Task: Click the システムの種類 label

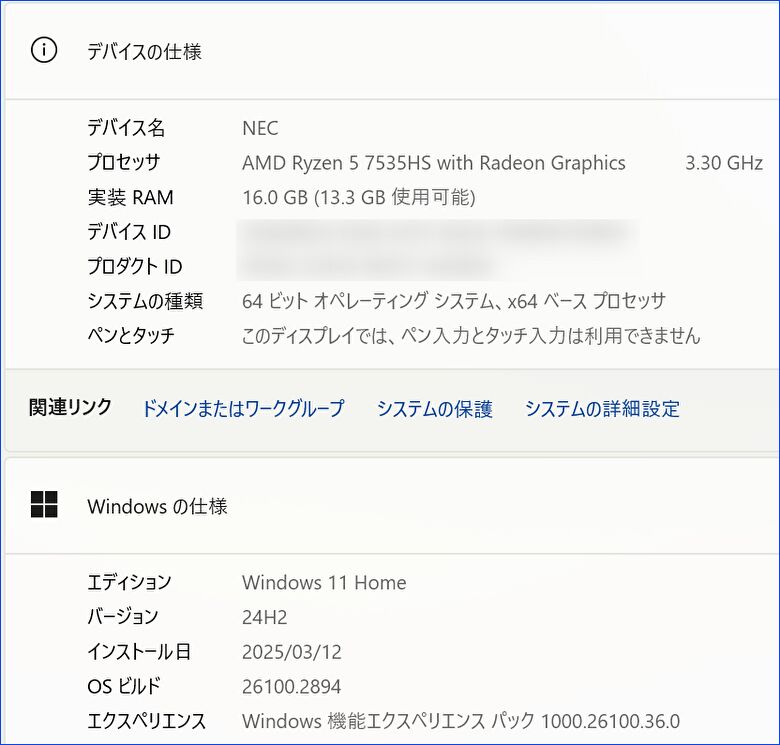Action: coord(145,301)
